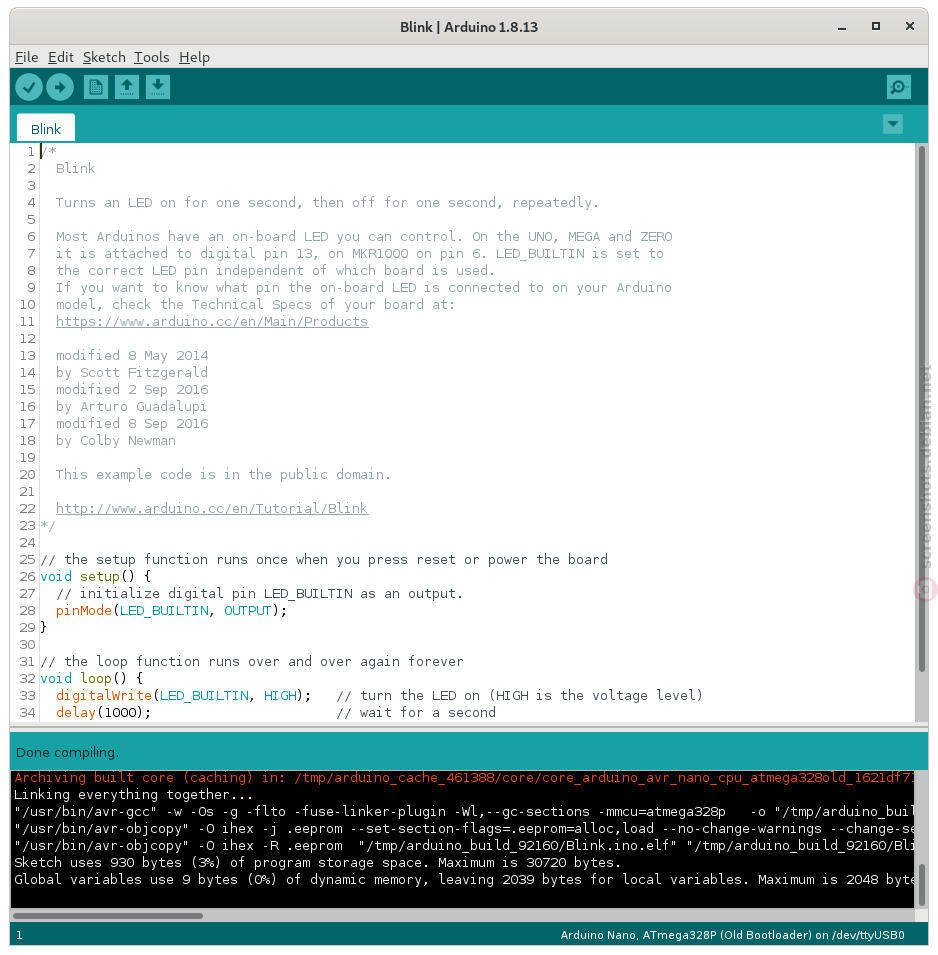Screen dimensions: 938x955
Task: Click the orange 'Archiving built core' console line
Action: 464,778
